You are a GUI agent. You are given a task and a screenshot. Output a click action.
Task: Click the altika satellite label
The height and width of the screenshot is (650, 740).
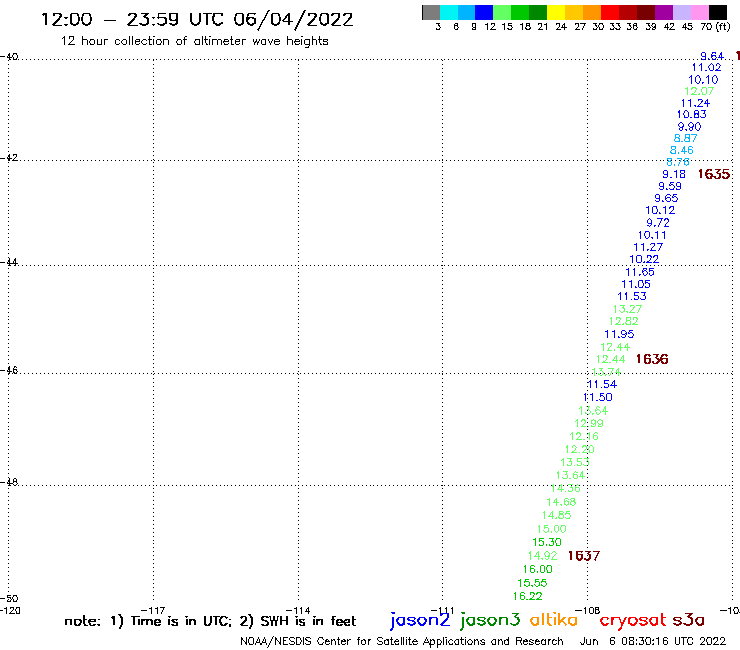pos(554,619)
